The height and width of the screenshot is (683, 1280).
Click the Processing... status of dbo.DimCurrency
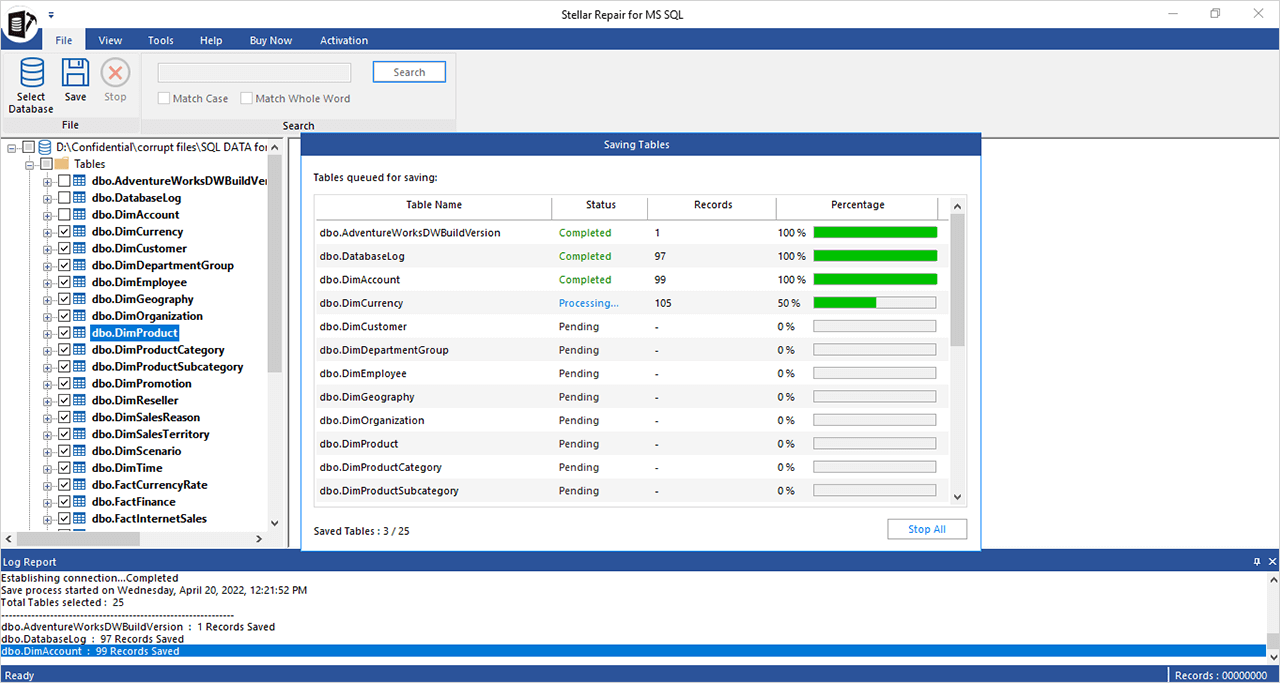click(x=588, y=303)
